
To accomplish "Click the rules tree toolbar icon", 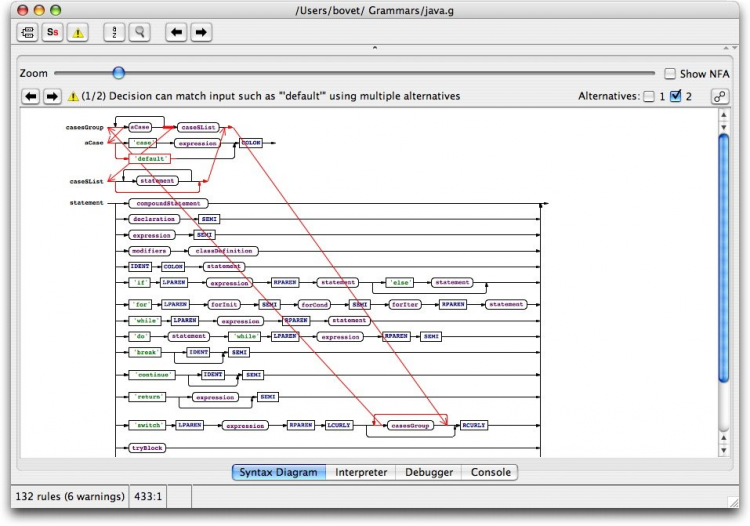I will (27, 32).
